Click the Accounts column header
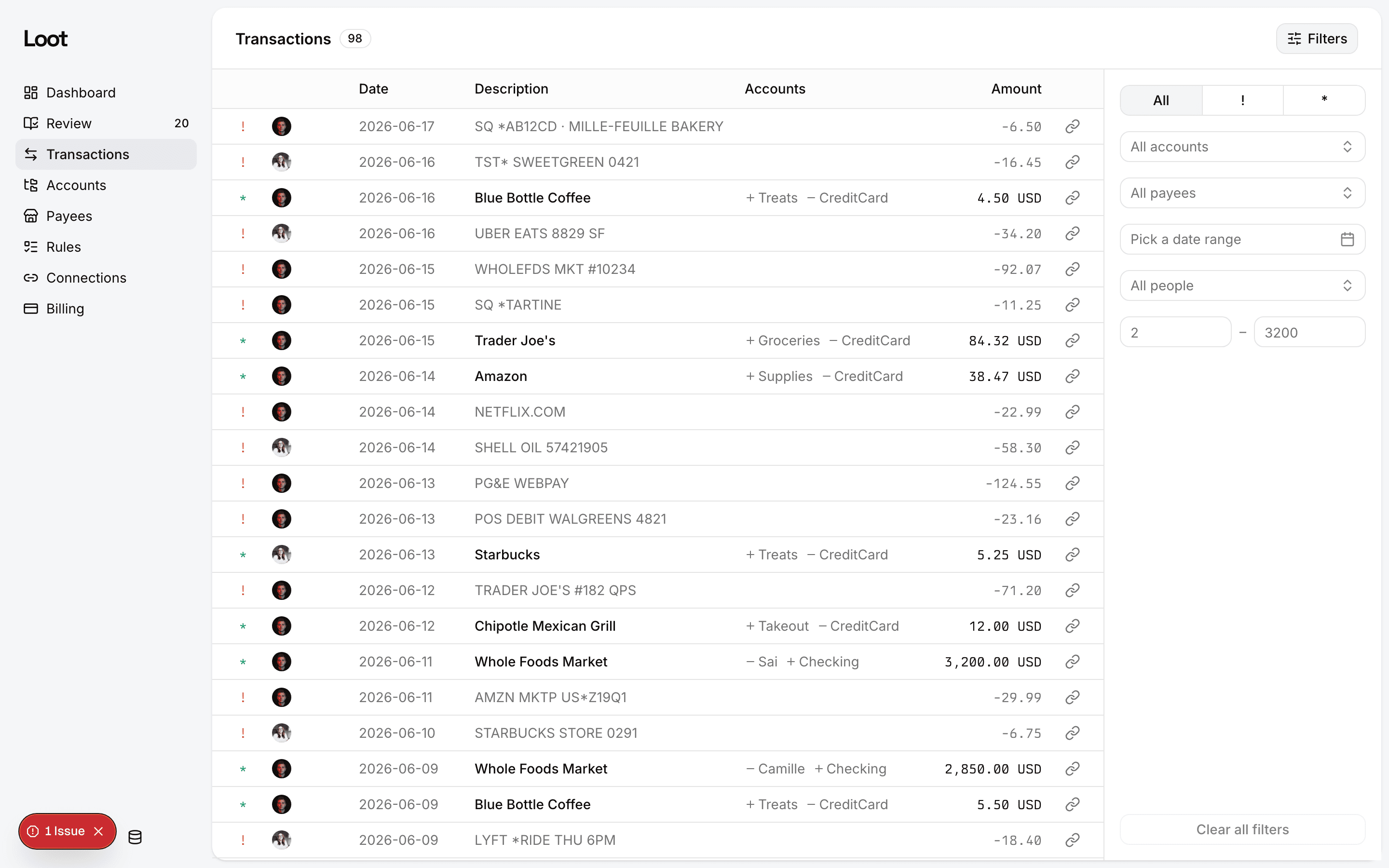Screen dimensions: 1389x868 (775, 89)
